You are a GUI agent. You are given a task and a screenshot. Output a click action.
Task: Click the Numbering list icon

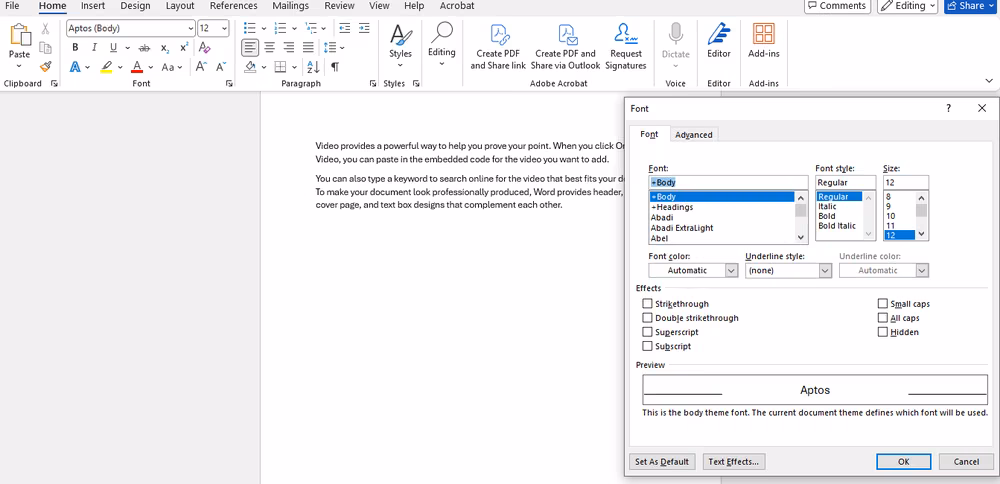coord(280,28)
